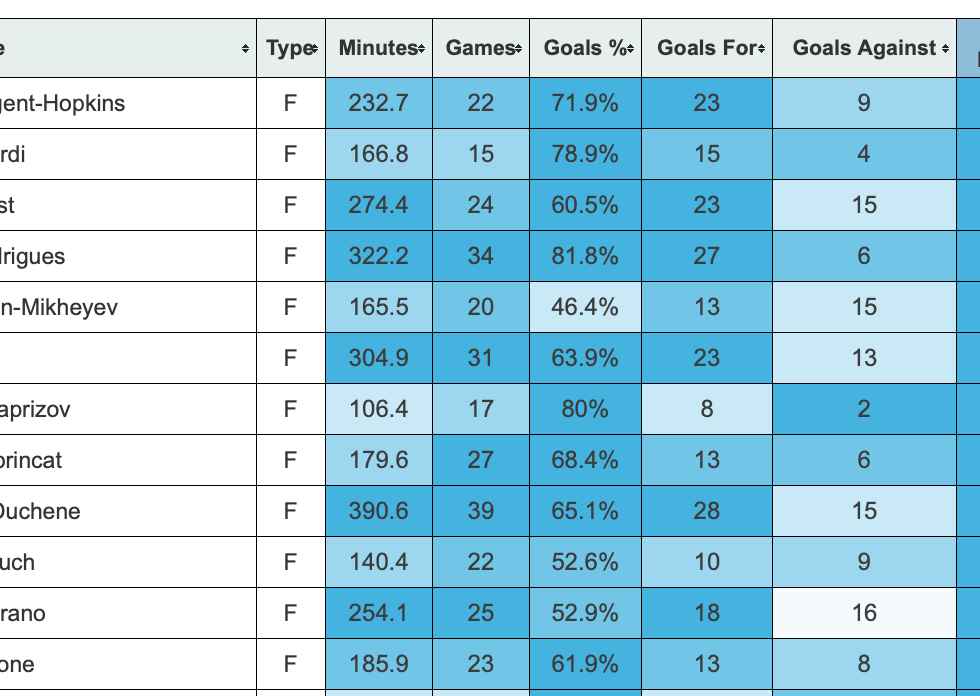Select the Games cell showing 39
This screenshot has width=980, height=696.
480,511
